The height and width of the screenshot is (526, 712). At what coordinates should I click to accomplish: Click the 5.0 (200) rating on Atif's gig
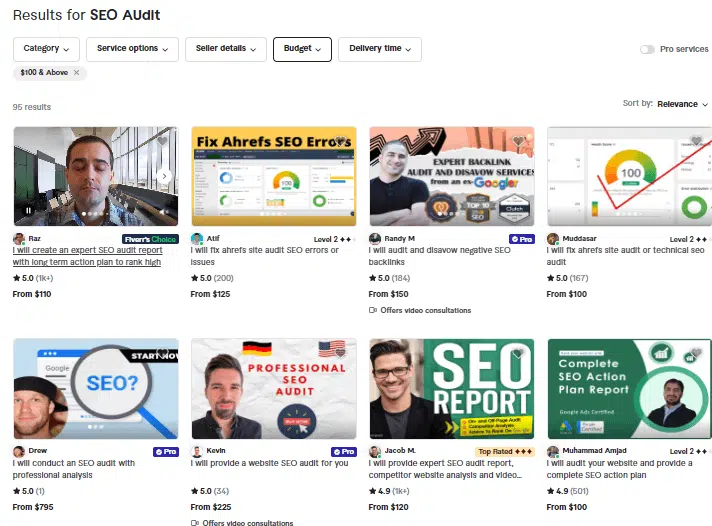tap(212, 278)
